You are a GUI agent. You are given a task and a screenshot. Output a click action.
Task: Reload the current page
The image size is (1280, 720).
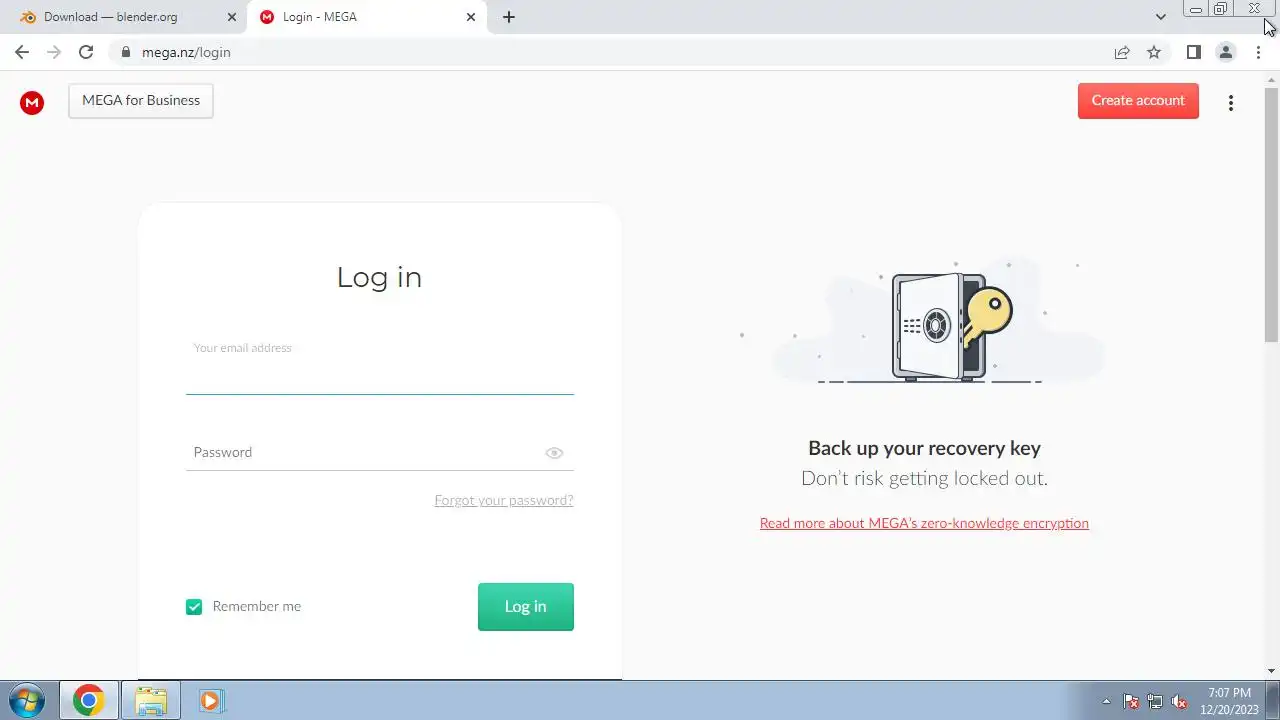pos(86,52)
